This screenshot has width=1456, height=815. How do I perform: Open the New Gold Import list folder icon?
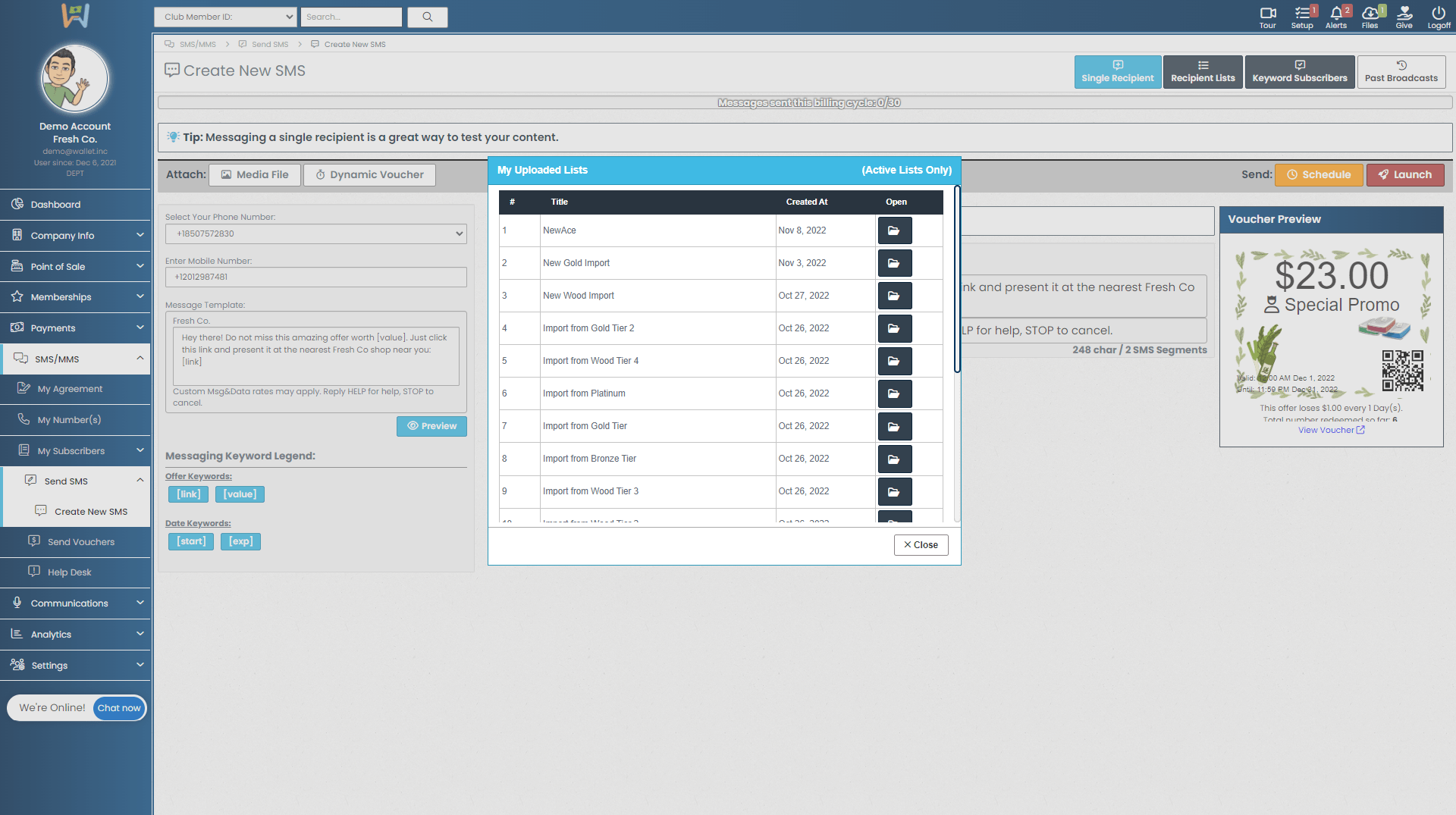point(894,263)
